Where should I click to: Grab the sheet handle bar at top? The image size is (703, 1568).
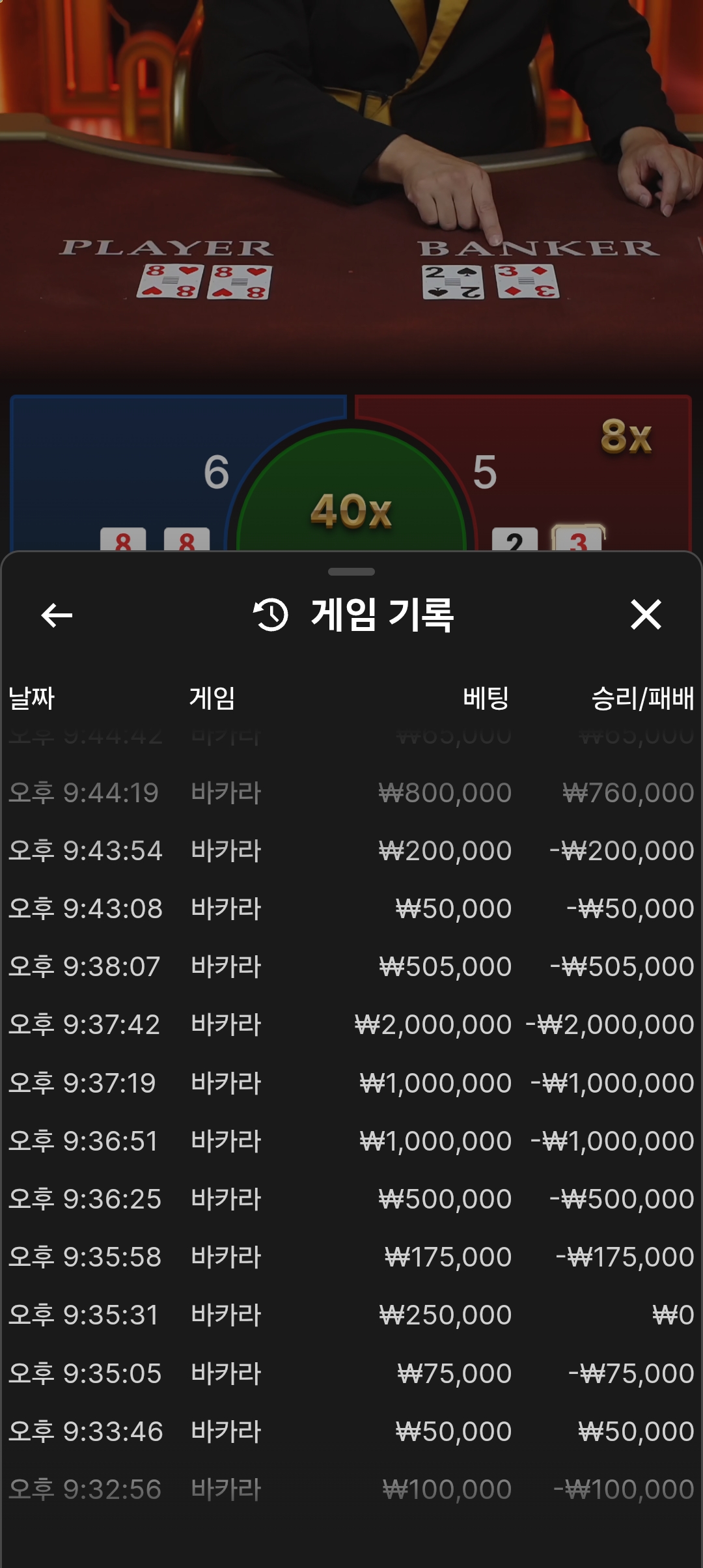[351, 572]
